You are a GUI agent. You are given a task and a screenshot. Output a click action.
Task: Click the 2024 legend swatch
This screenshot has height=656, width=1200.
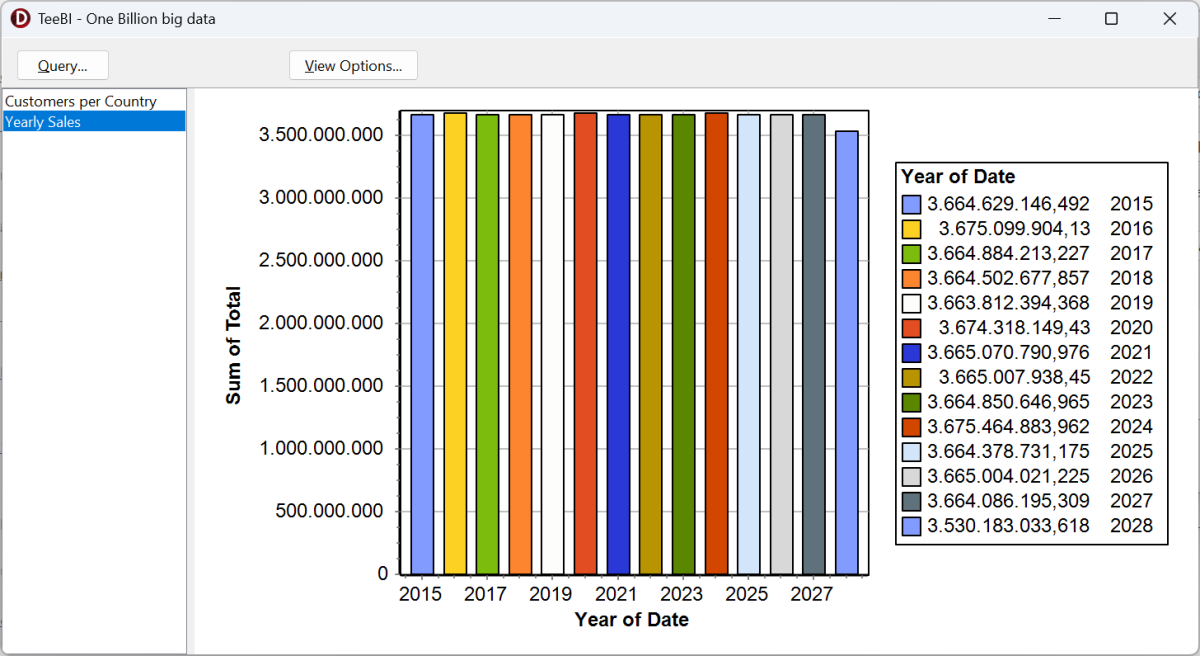[x=911, y=427]
